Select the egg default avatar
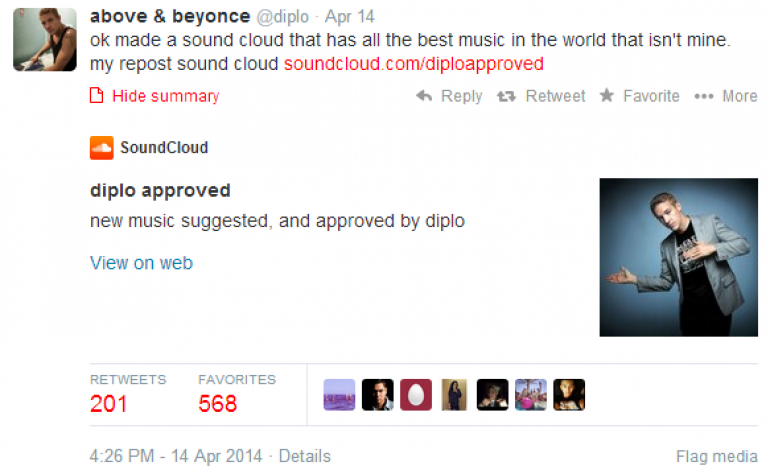This screenshot has width=770, height=470. [x=416, y=395]
